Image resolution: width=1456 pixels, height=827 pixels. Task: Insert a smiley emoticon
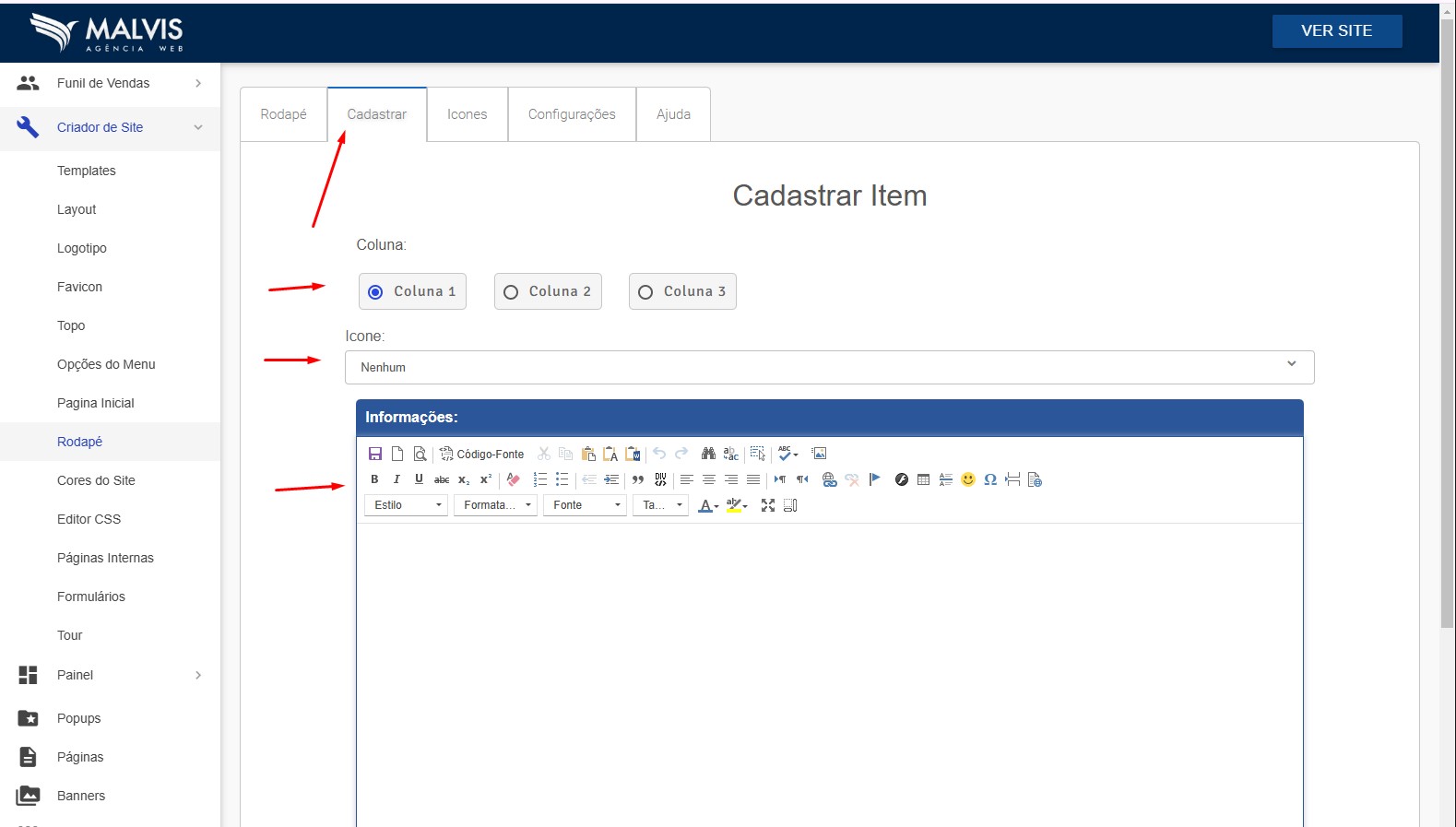(968, 479)
